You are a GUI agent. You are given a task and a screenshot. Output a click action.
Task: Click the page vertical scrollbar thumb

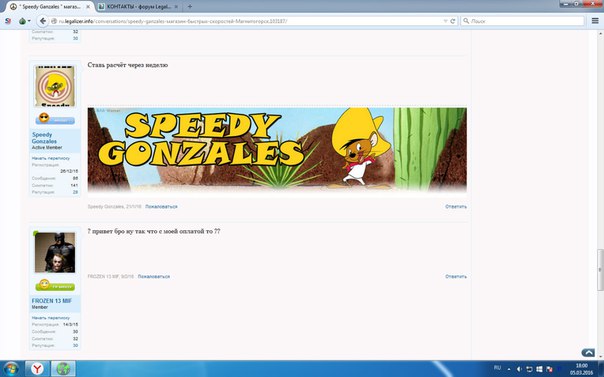600,270
